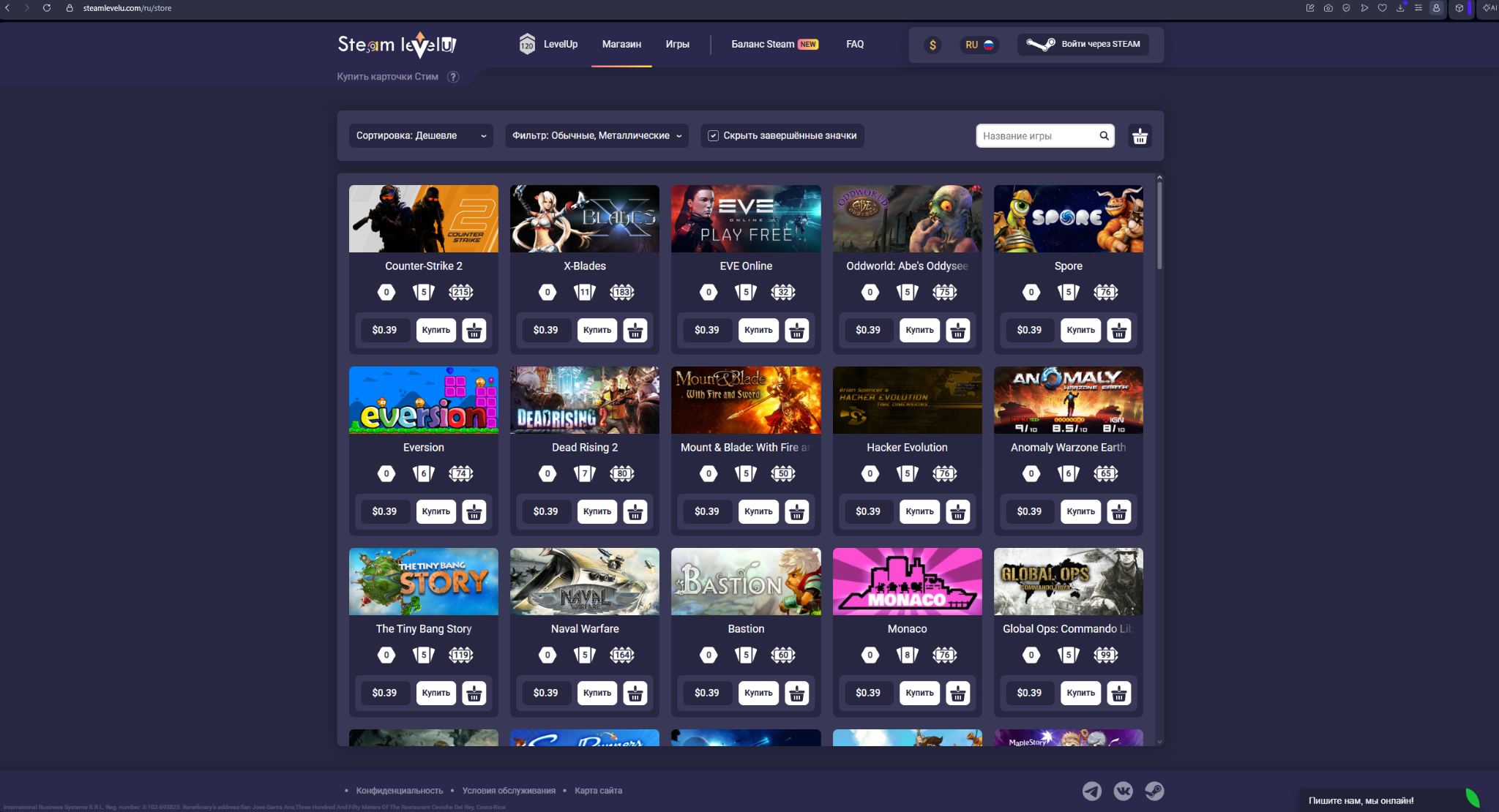1499x812 pixels.
Task: Click the Steam LevelU logo
Action: click(x=397, y=45)
